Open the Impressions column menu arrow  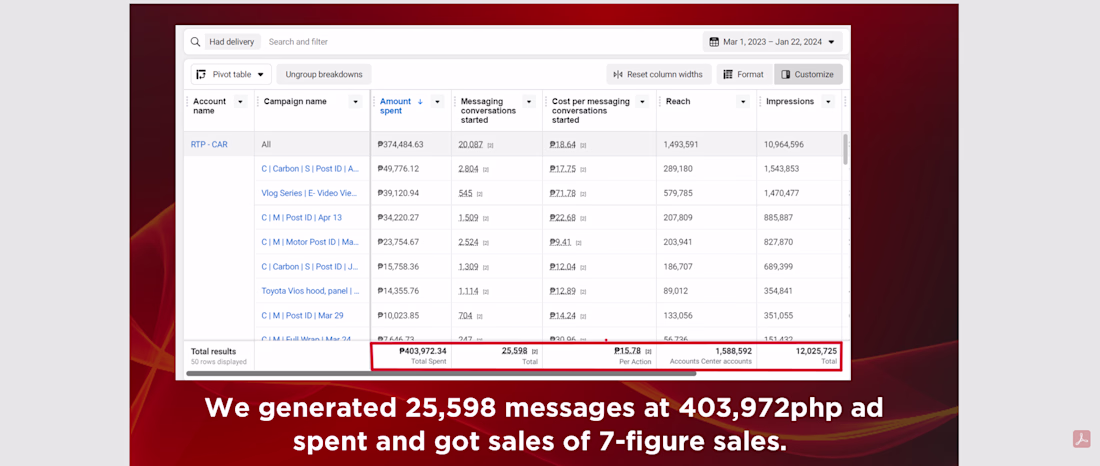pyautogui.click(x=829, y=102)
